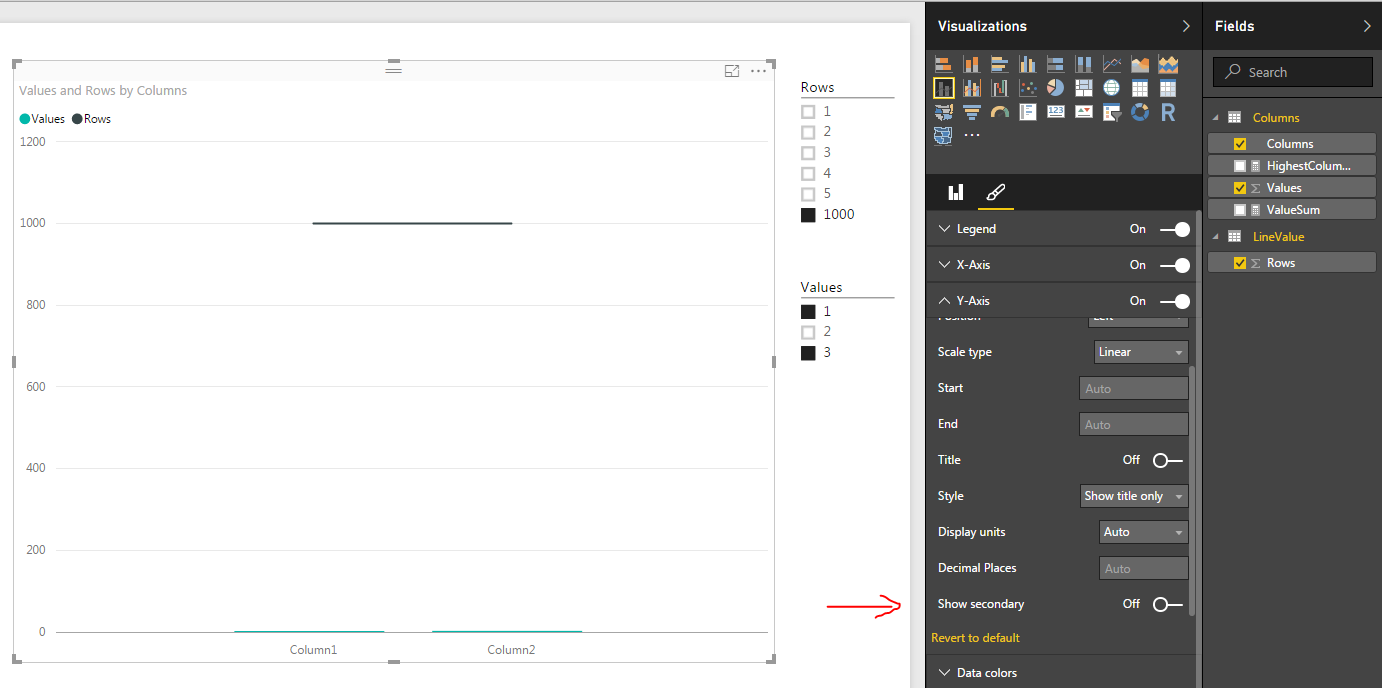Click the Search box in Fields
This screenshot has height=688, width=1382.
point(1293,72)
